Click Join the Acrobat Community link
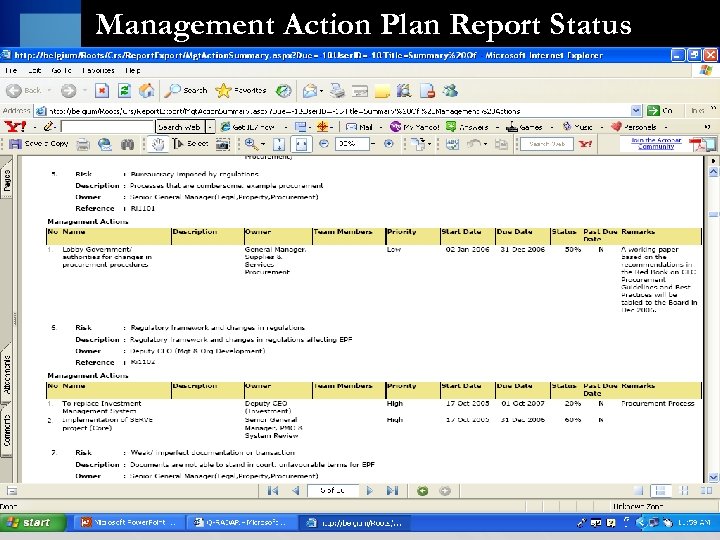Screen dimensions: 720x540 point(655,143)
